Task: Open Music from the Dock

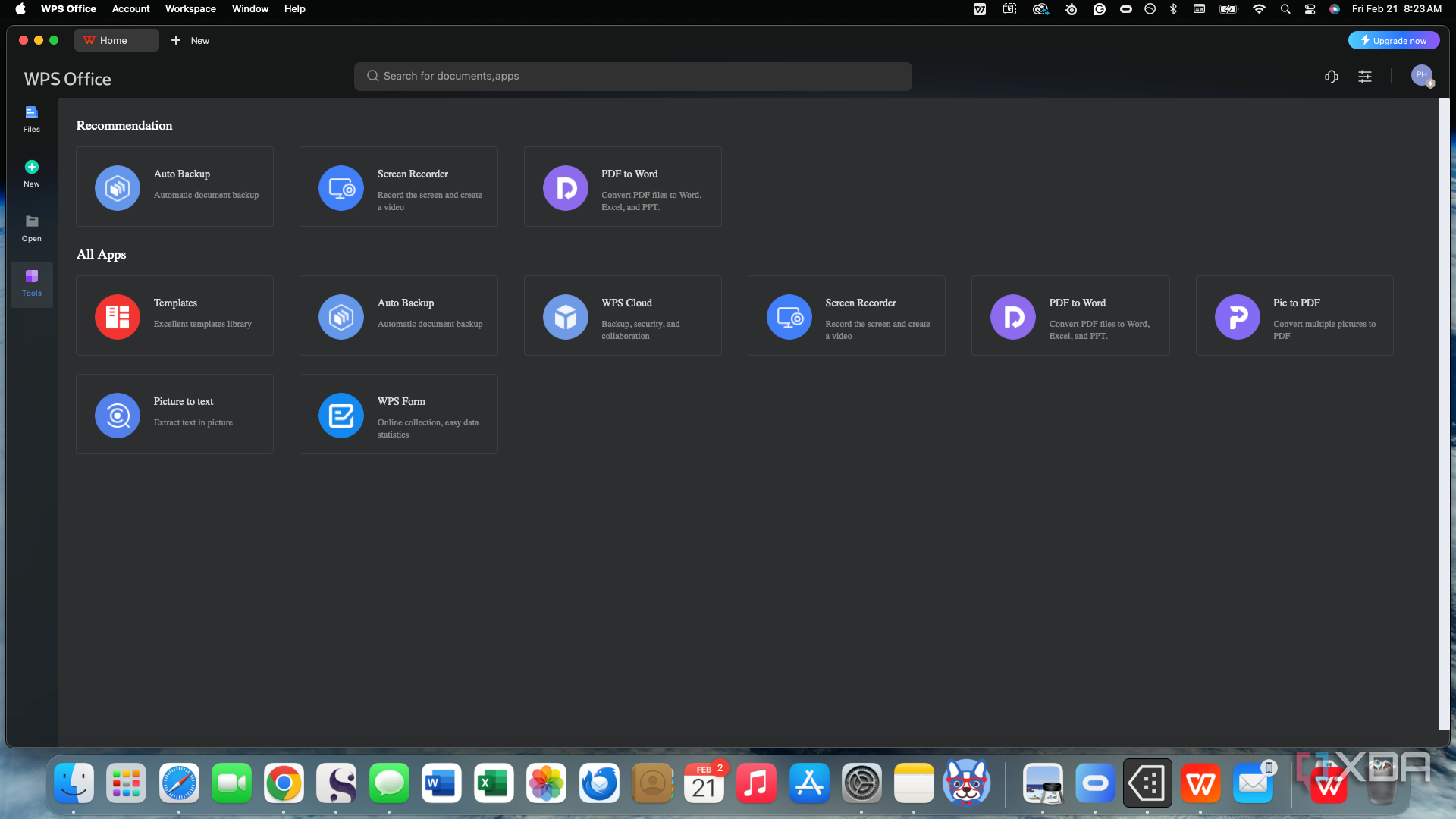Action: click(756, 783)
